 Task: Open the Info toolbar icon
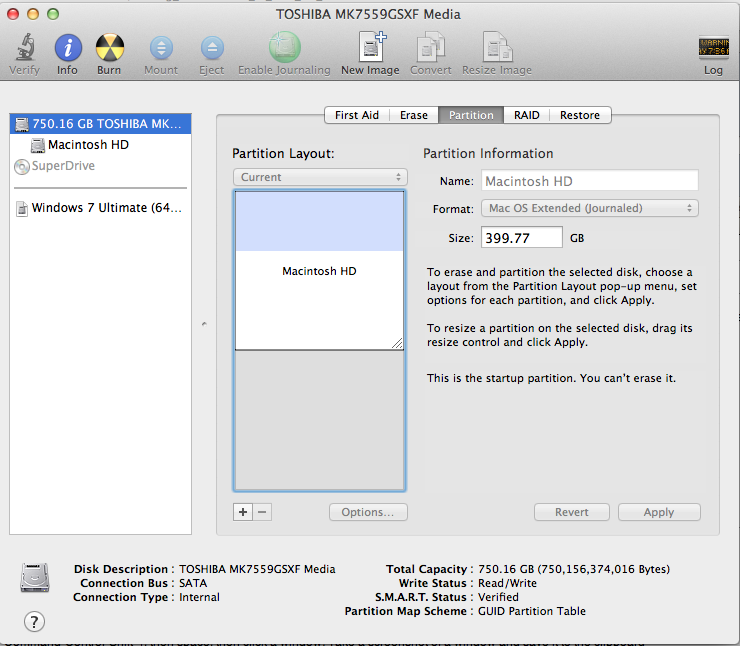(x=68, y=48)
